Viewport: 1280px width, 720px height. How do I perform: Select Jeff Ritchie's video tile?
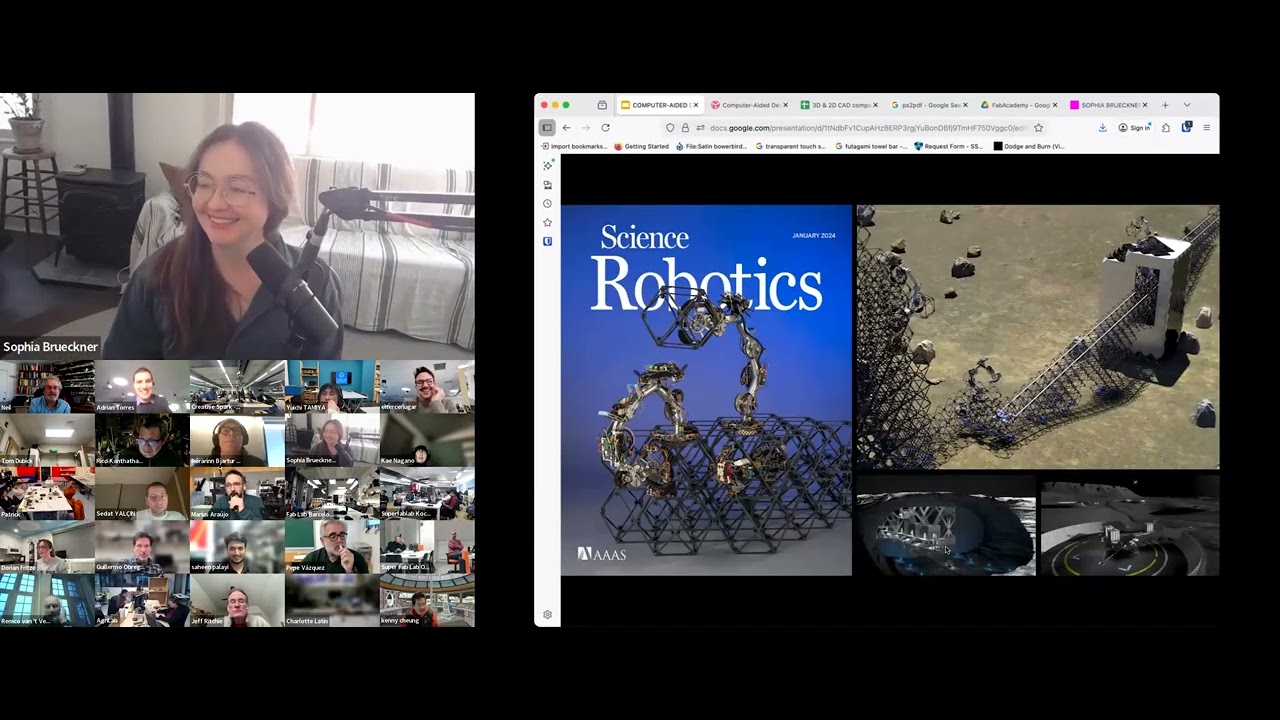click(237, 600)
